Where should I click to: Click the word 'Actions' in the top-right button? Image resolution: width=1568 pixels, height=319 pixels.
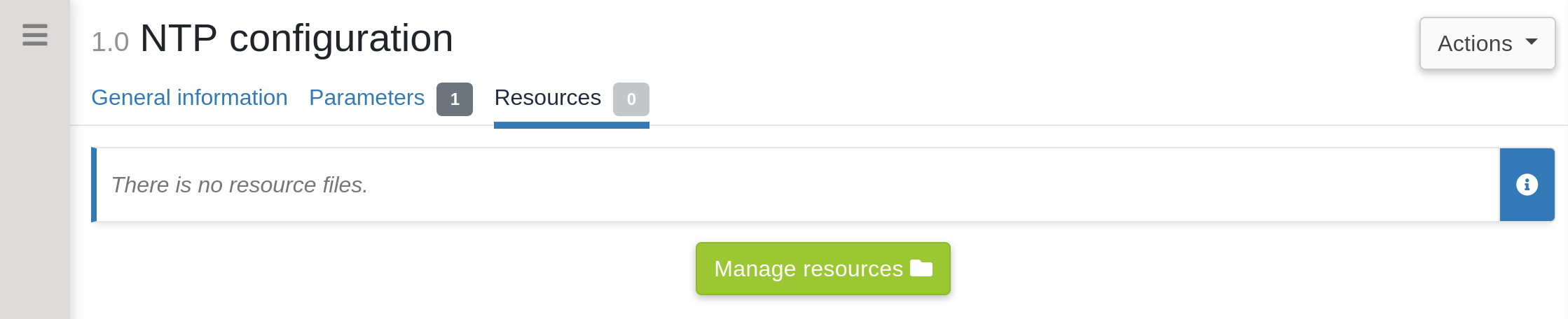pyautogui.click(x=1474, y=43)
